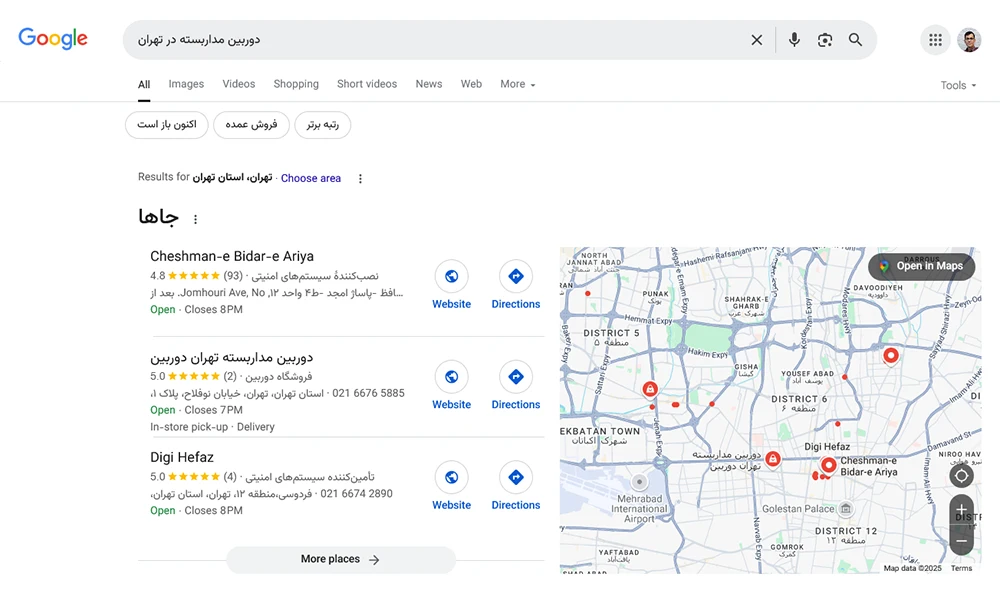
Task: Click Open in Maps button
Action: [x=922, y=266]
